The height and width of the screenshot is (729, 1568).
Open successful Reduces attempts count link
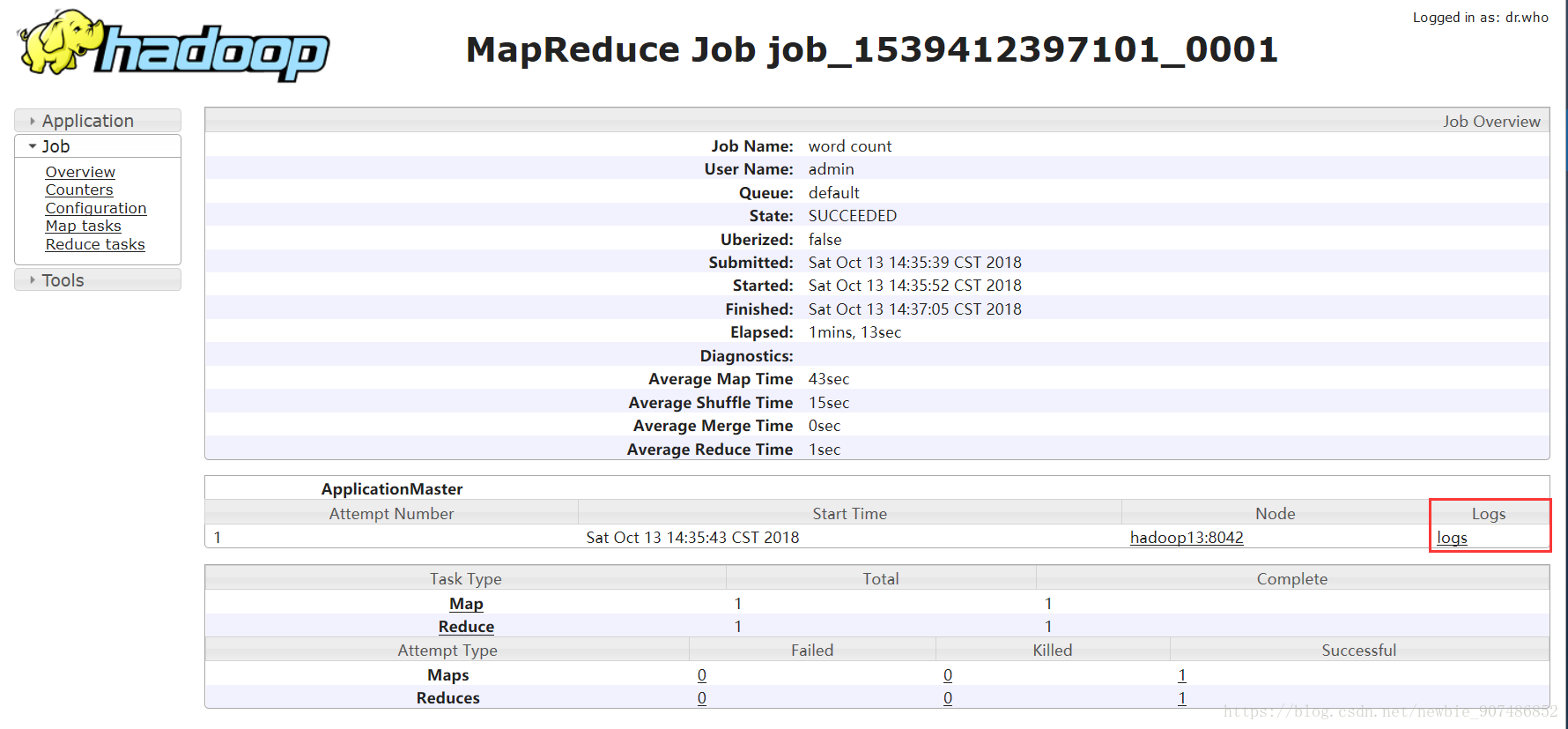coord(1182,698)
